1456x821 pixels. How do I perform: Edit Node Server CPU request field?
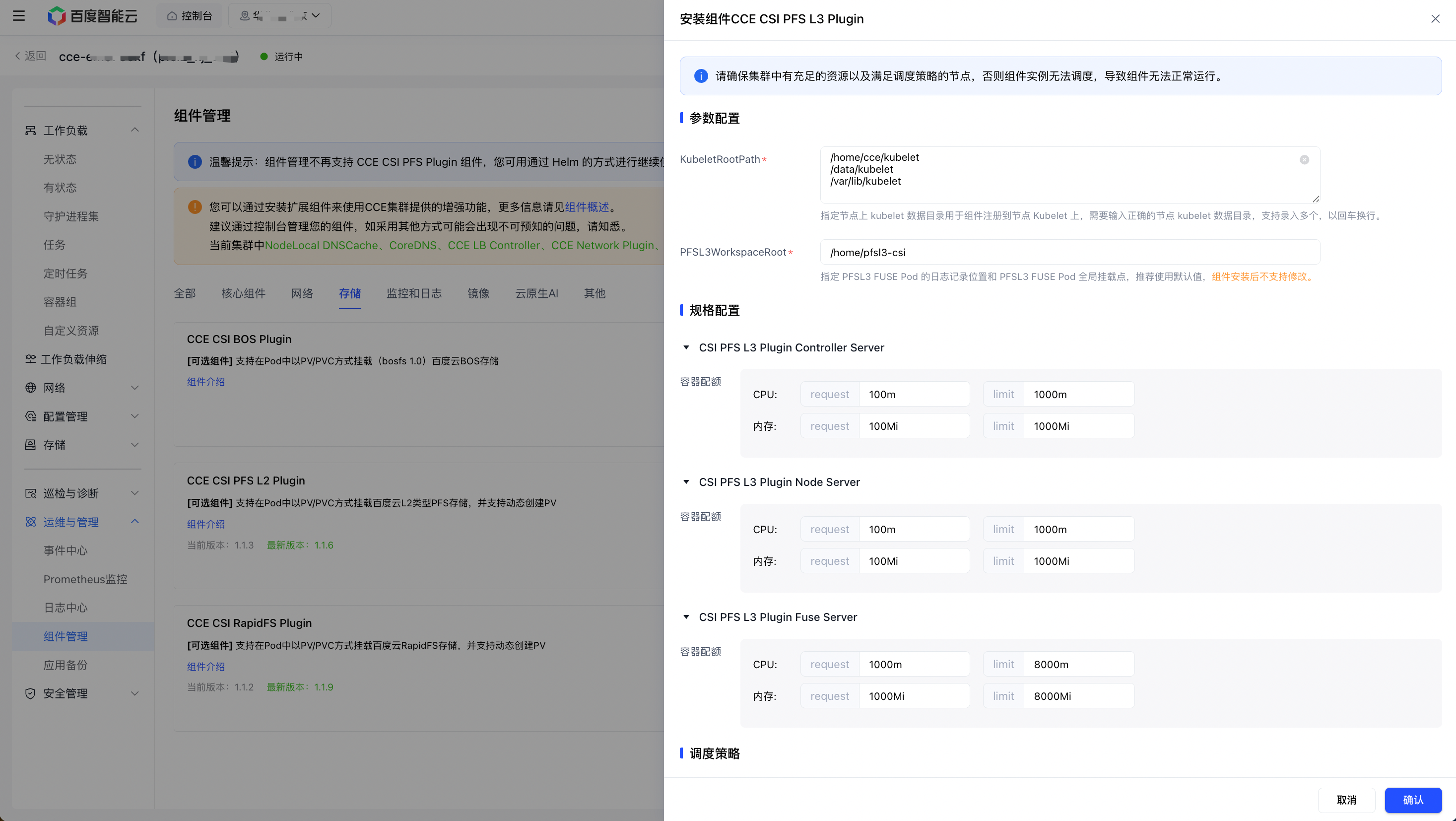[914, 529]
